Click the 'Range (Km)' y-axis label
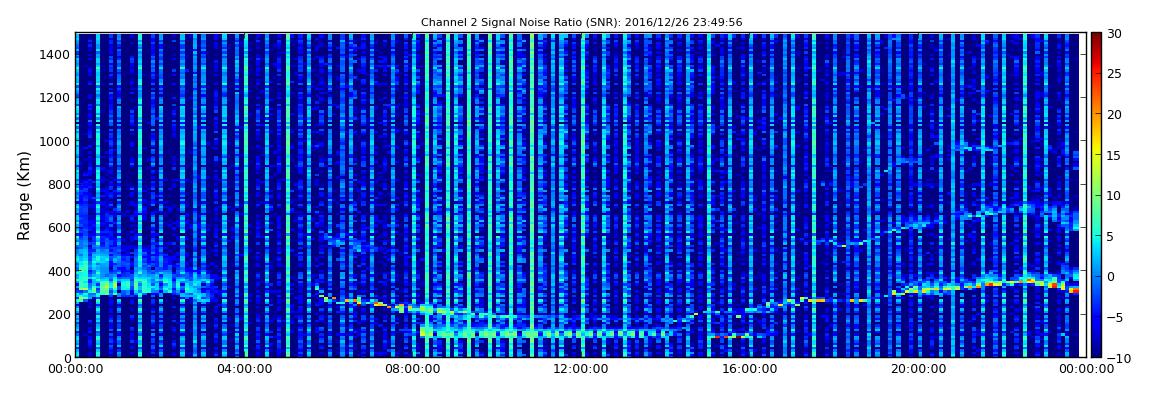1150x407 pixels. 24,196
